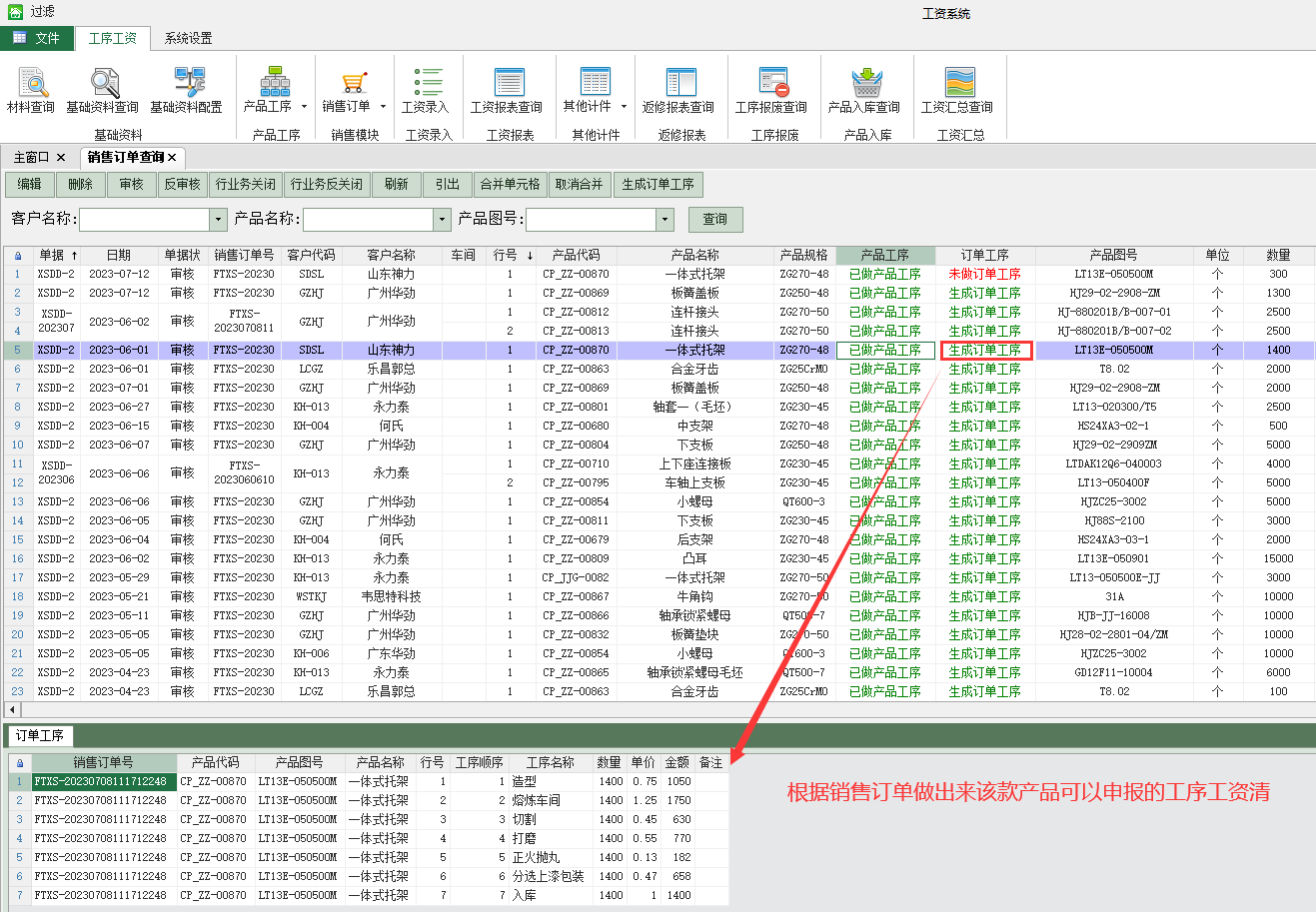The image size is (1316, 912).
Task: Click the 基础资料查询 magnifier icon
Action: click(x=102, y=83)
